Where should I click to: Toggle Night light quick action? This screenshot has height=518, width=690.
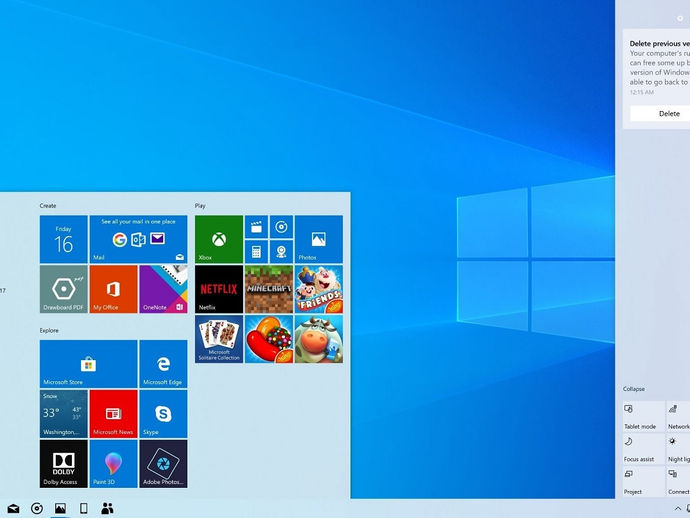678,449
